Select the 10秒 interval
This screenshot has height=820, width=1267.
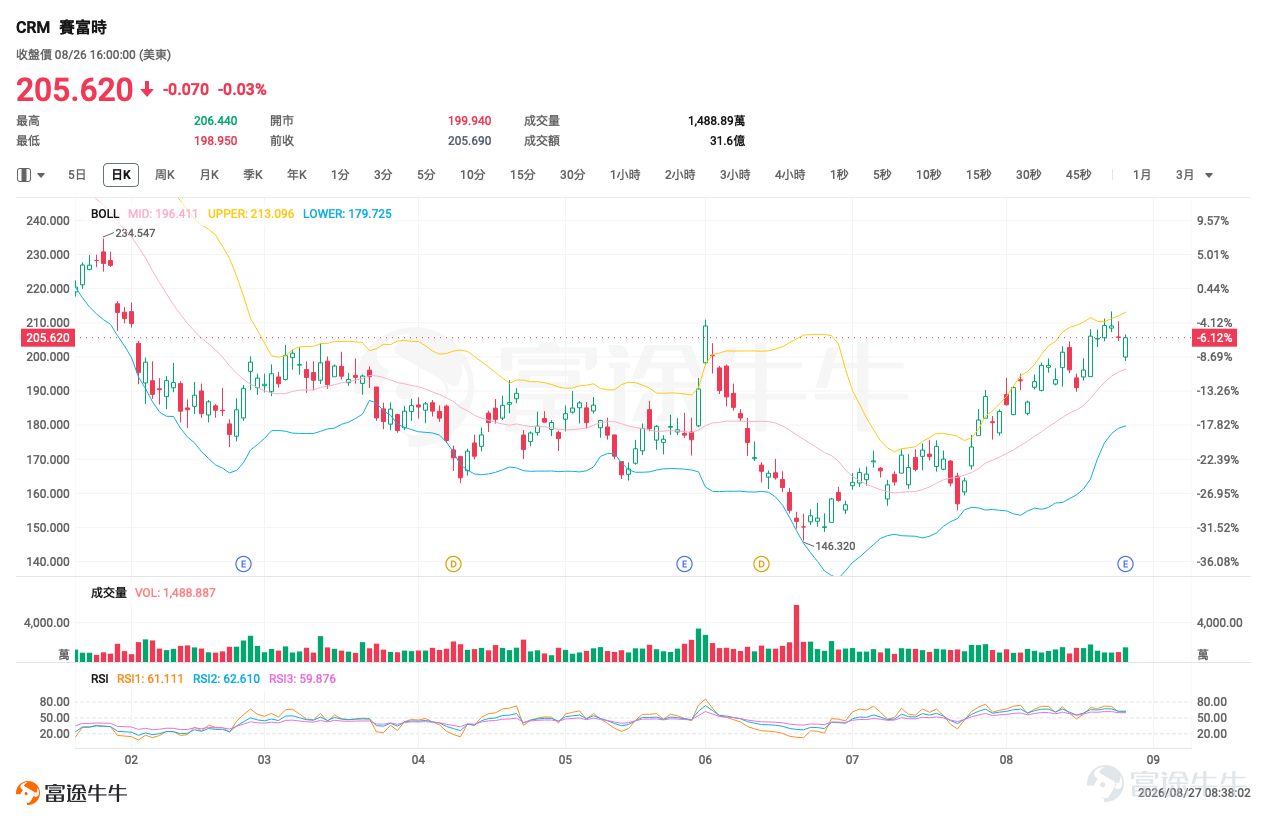point(928,175)
